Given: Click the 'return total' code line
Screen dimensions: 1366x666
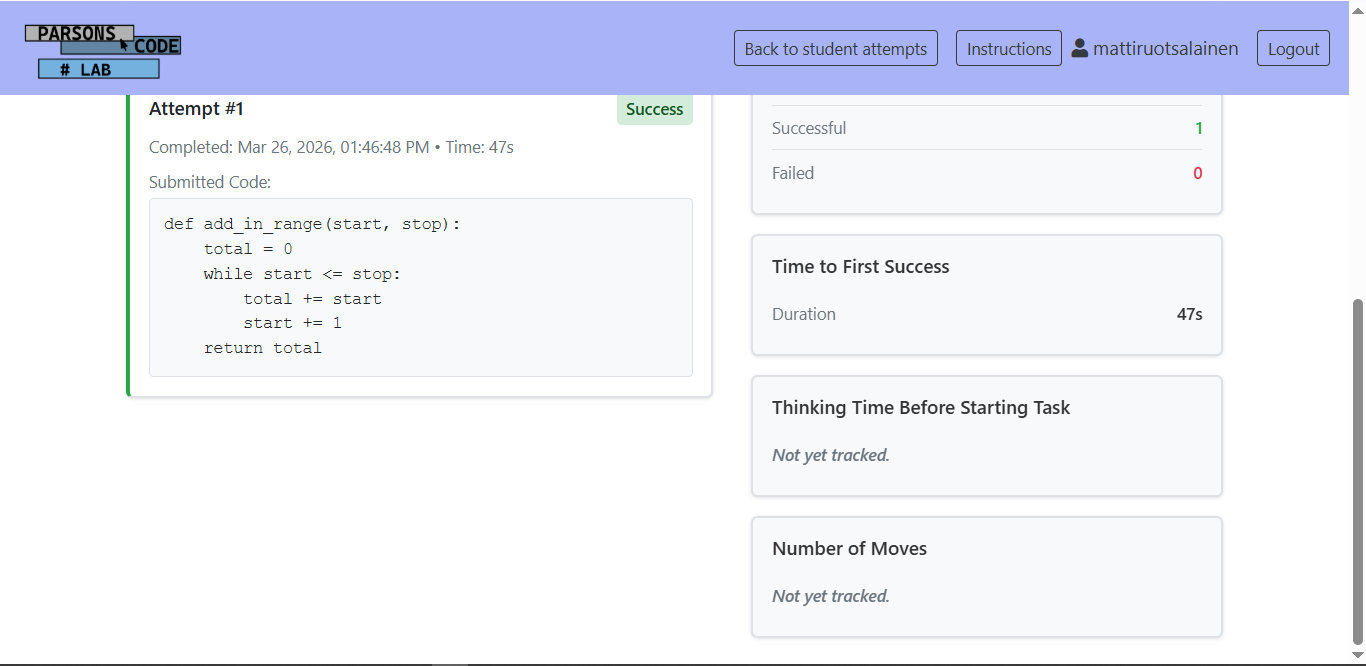Looking at the screenshot, I should (263, 348).
